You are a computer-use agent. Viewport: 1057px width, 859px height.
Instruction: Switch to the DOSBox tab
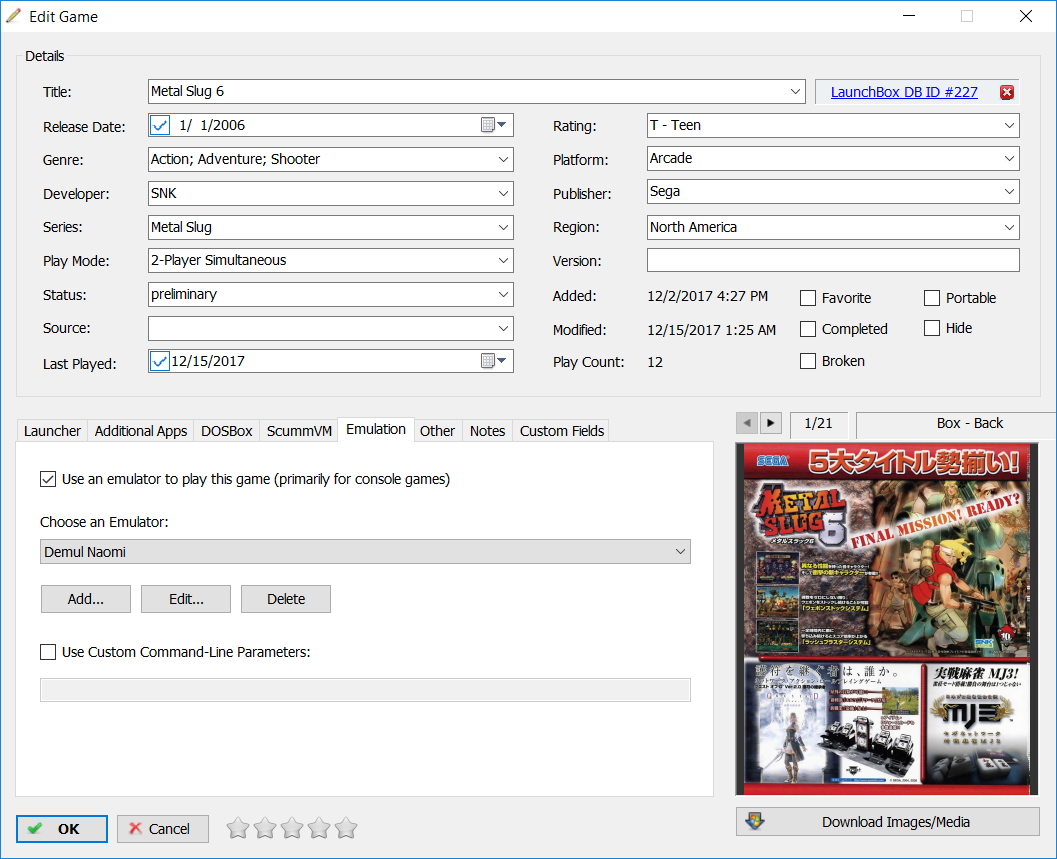tap(226, 431)
